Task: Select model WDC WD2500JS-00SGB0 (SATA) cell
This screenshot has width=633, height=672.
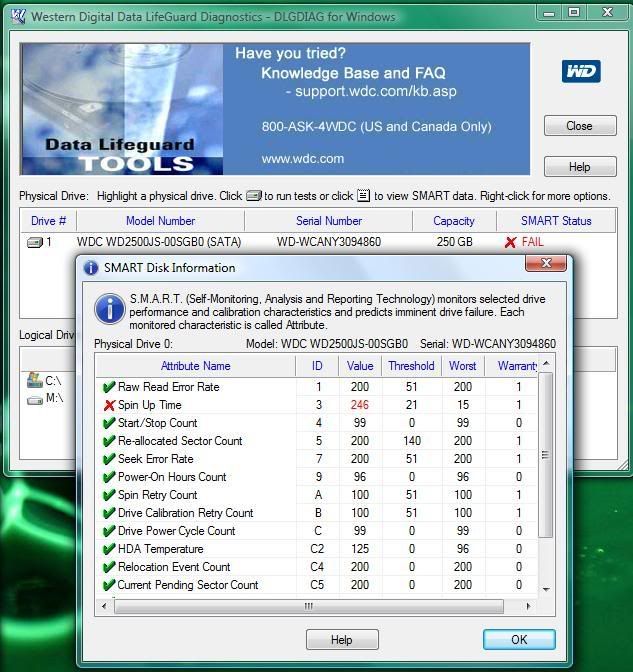Action: click(x=159, y=242)
